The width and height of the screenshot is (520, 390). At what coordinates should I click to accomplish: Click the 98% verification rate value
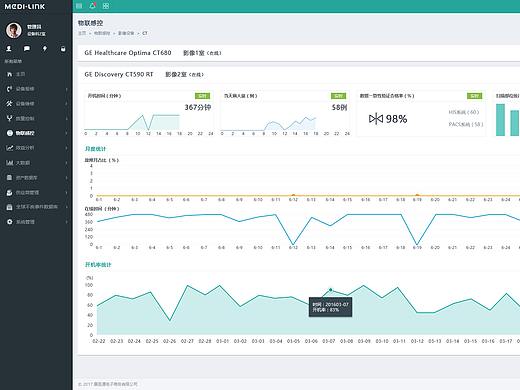(396, 119)
